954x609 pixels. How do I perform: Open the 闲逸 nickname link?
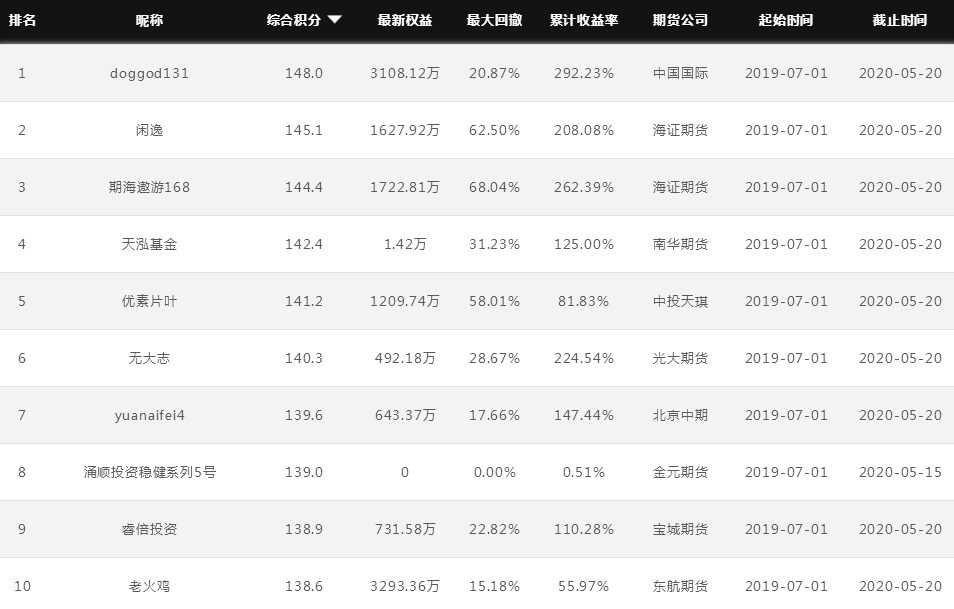coord(150,130)
